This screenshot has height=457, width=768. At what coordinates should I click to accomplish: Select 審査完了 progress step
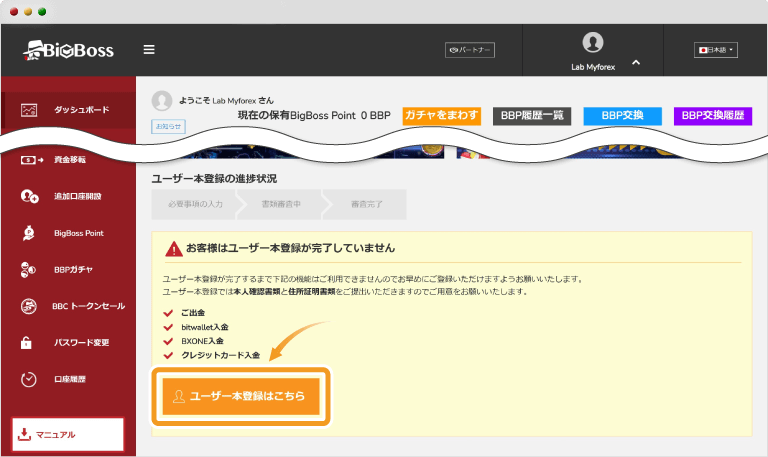tap(366, 204)
